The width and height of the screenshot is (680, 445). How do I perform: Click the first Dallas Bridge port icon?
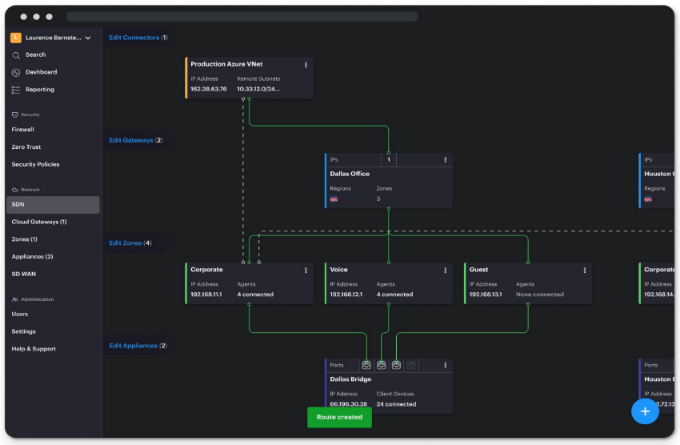point(366,365)
